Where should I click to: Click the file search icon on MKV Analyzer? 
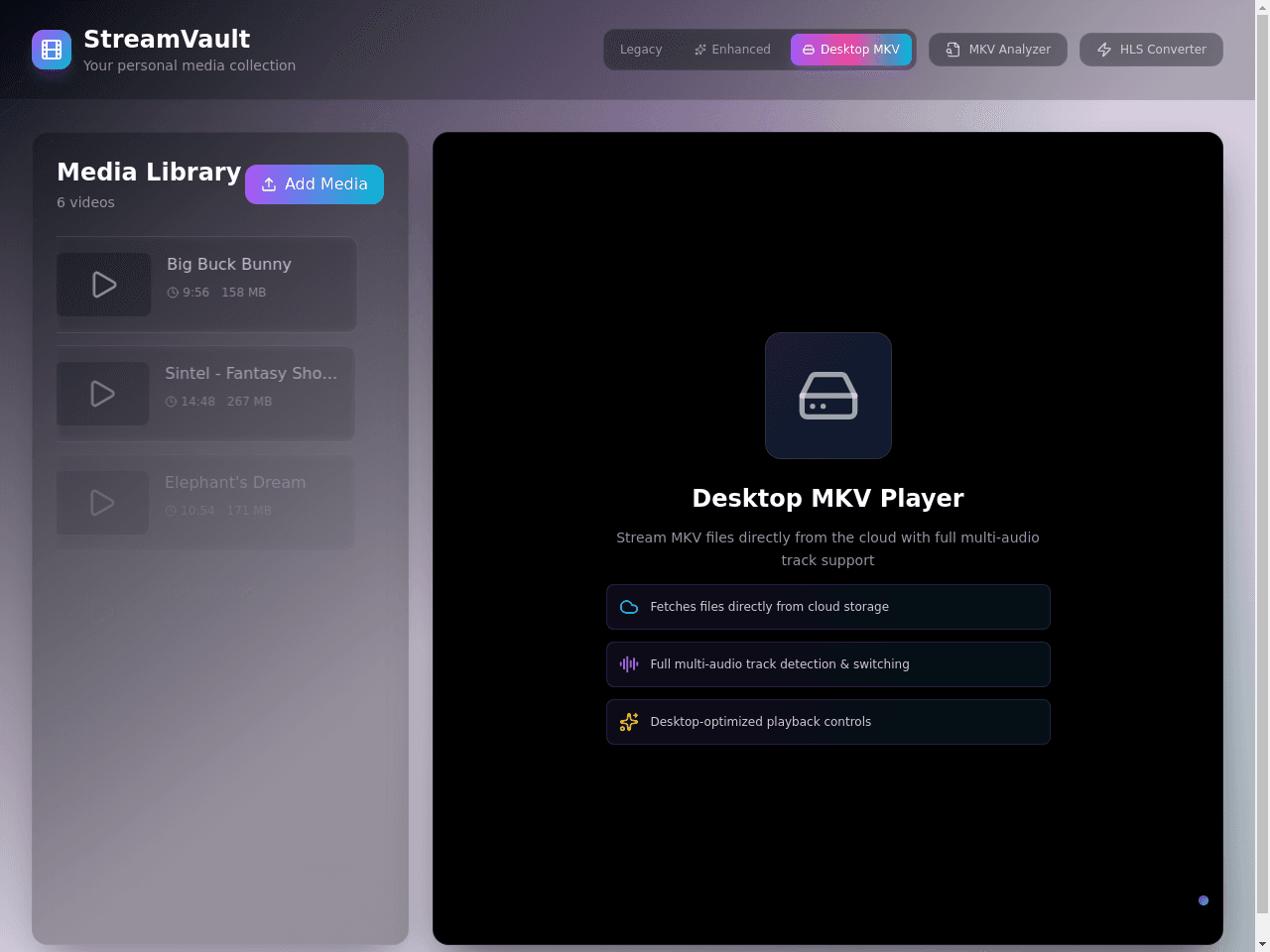[x=952, y=50]
